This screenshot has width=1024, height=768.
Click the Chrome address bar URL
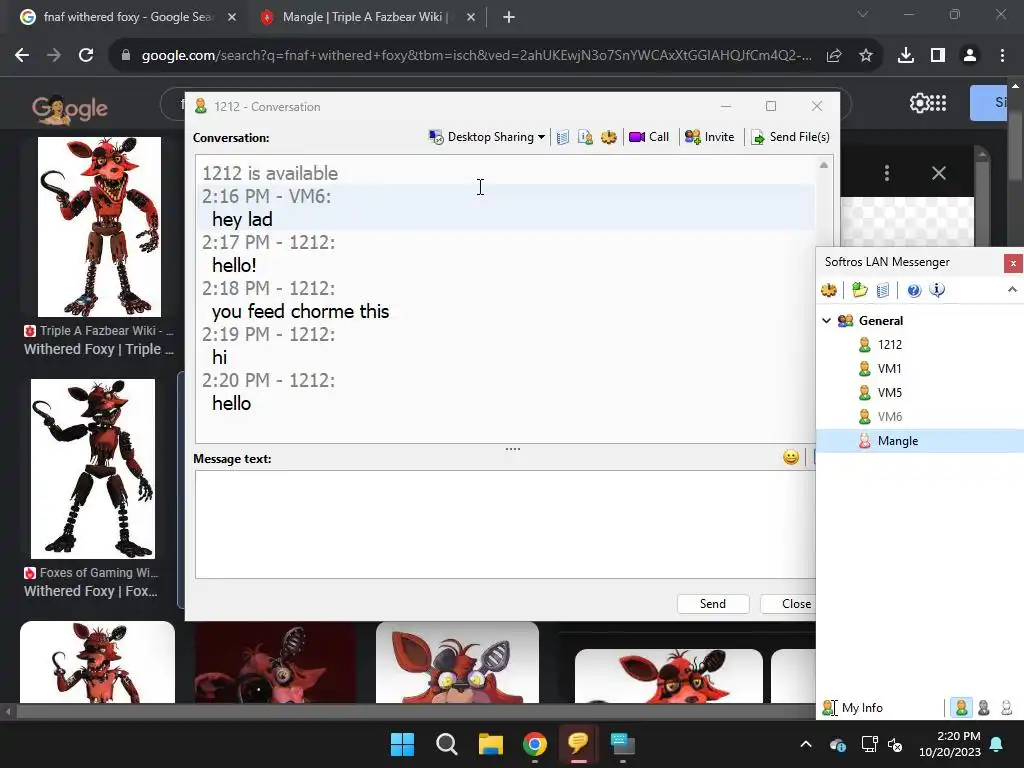pos(477,56)
